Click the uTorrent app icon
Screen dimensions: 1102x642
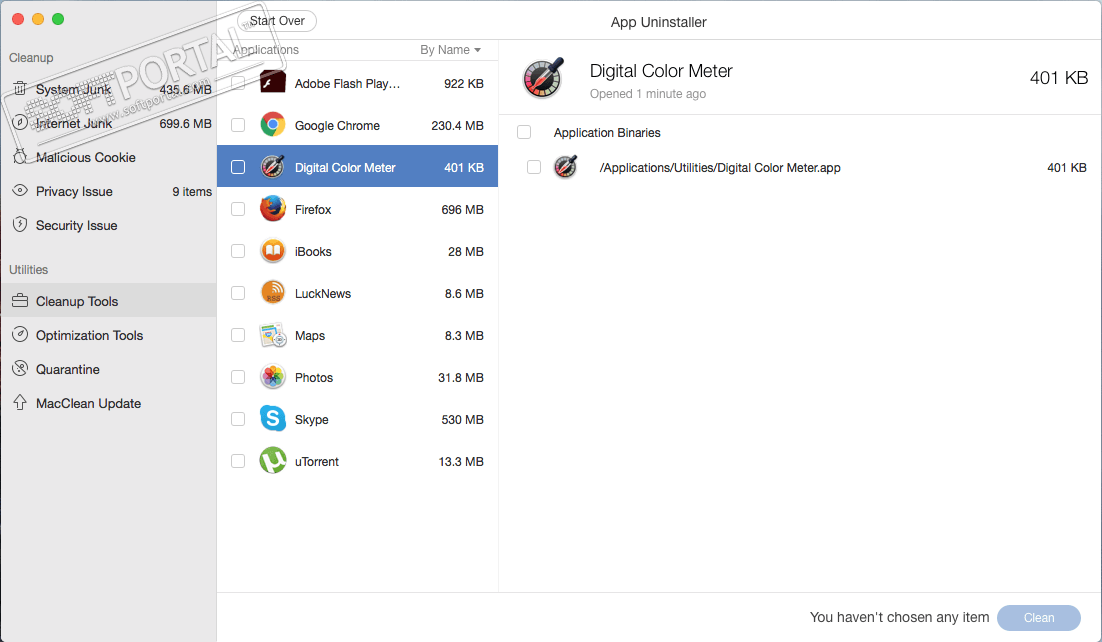[273, 461]
